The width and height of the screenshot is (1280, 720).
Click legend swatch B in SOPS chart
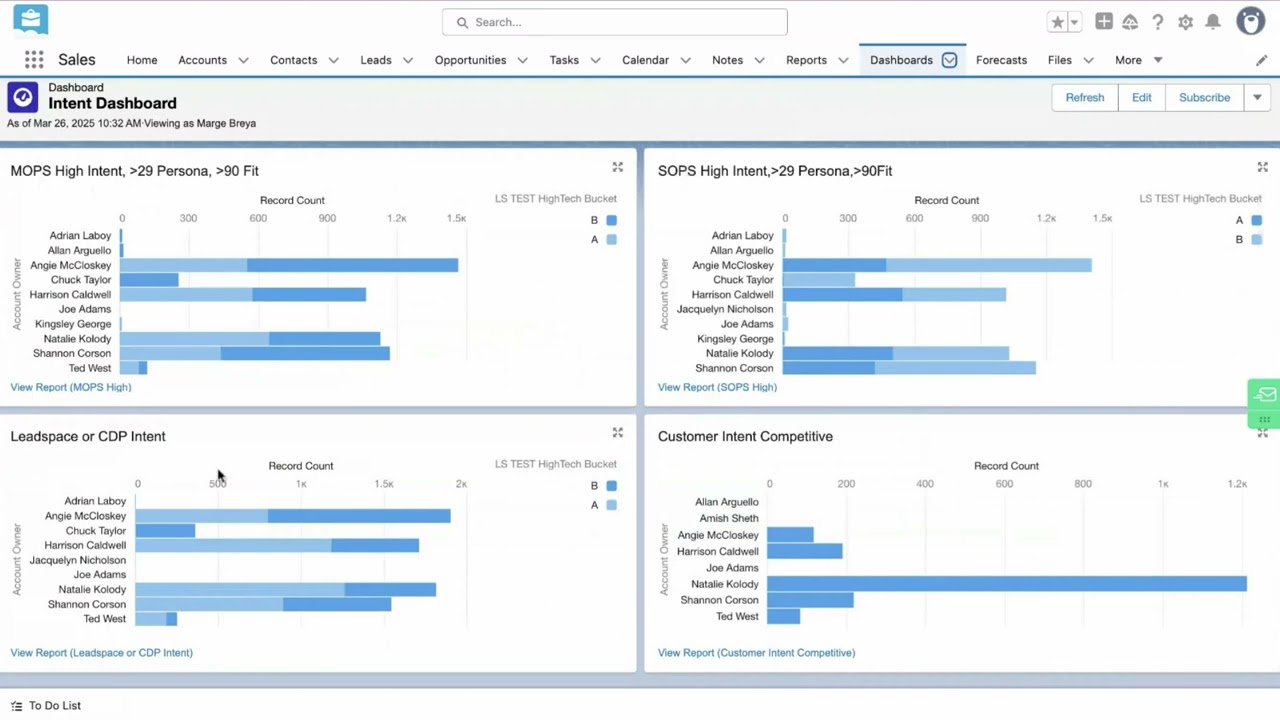(x=1256, y=239)
